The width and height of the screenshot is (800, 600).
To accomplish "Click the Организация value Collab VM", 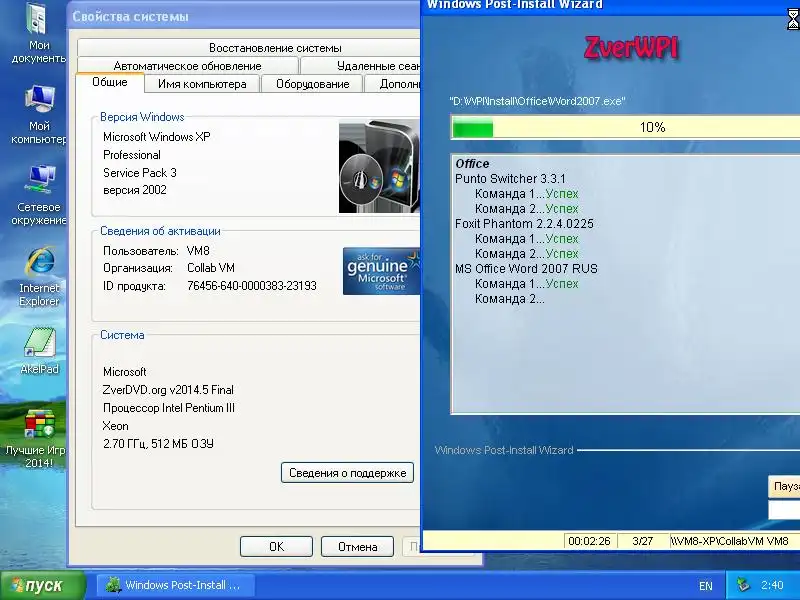I will click(x=211, y=268).
